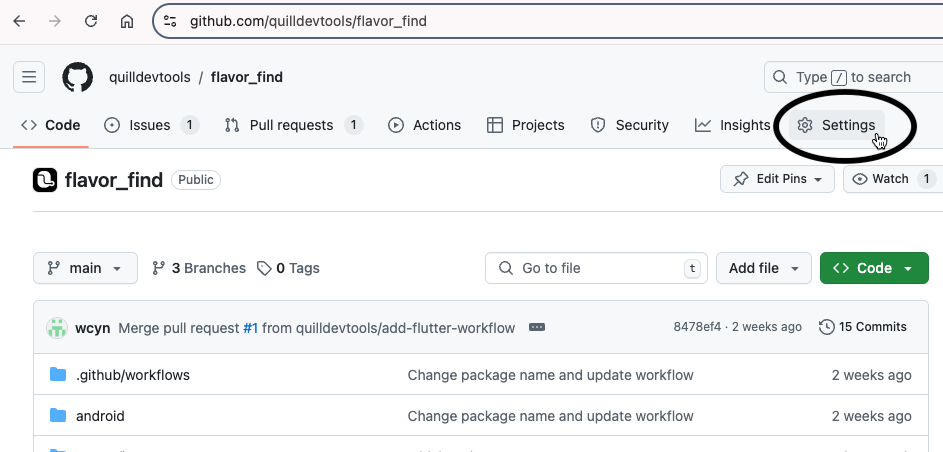This screenshot has width=943, height=452.
Task: Open the repository Settings tab
Action: (x=837, y=125)
